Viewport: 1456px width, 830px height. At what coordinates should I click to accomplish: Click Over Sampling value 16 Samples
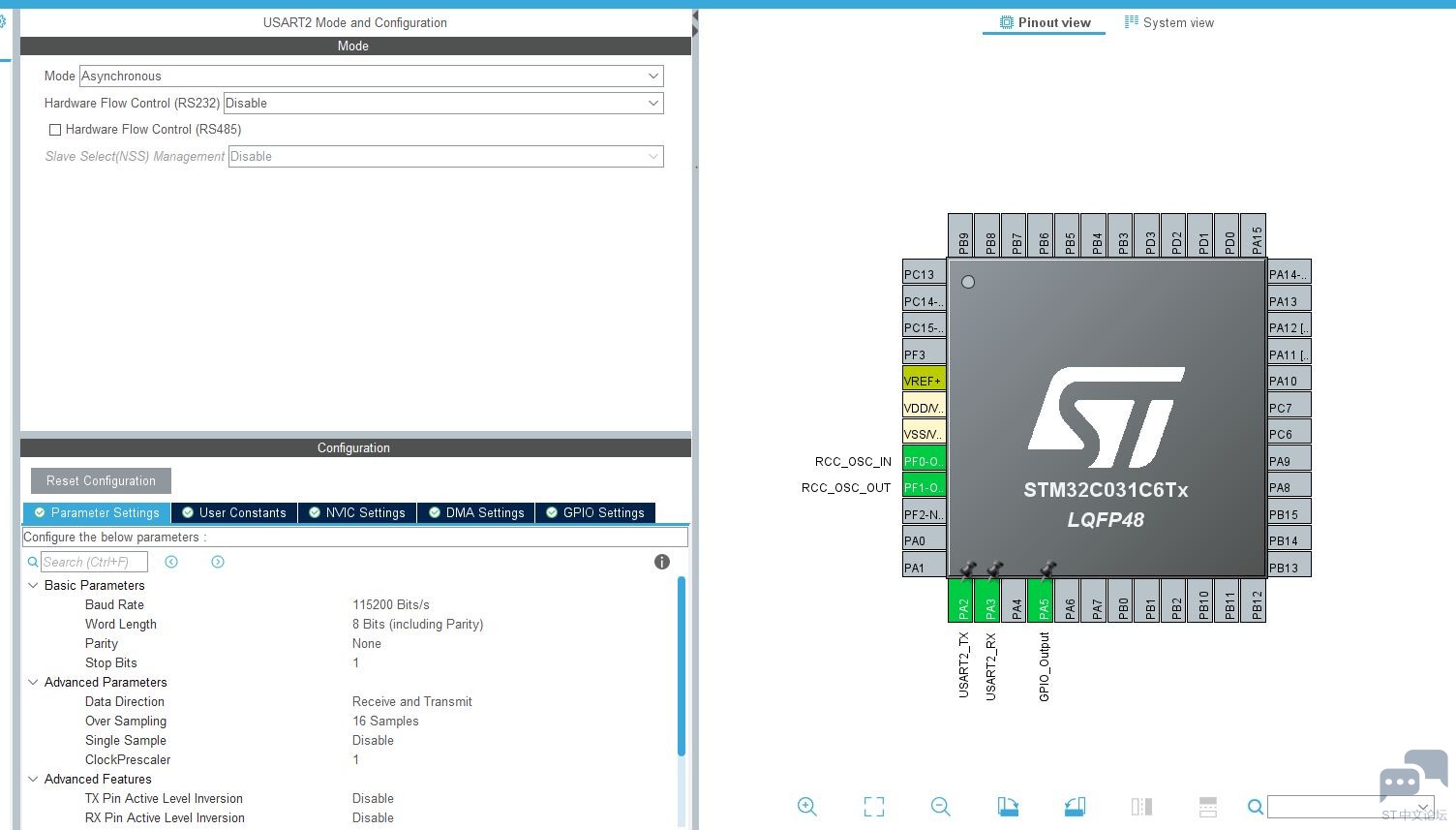tap(385, 721)
